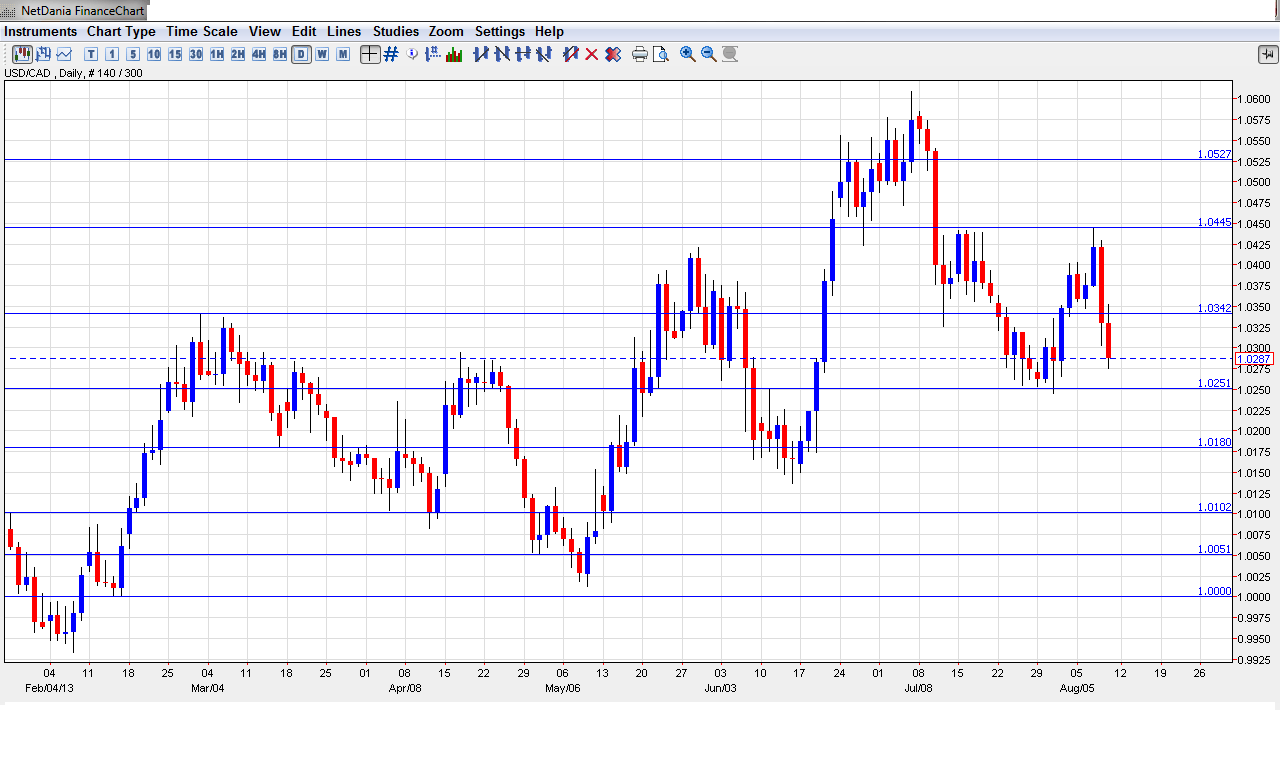1280x768 pixels.
Task: Expand the Time Scale menu
Action: click(202, 31)
